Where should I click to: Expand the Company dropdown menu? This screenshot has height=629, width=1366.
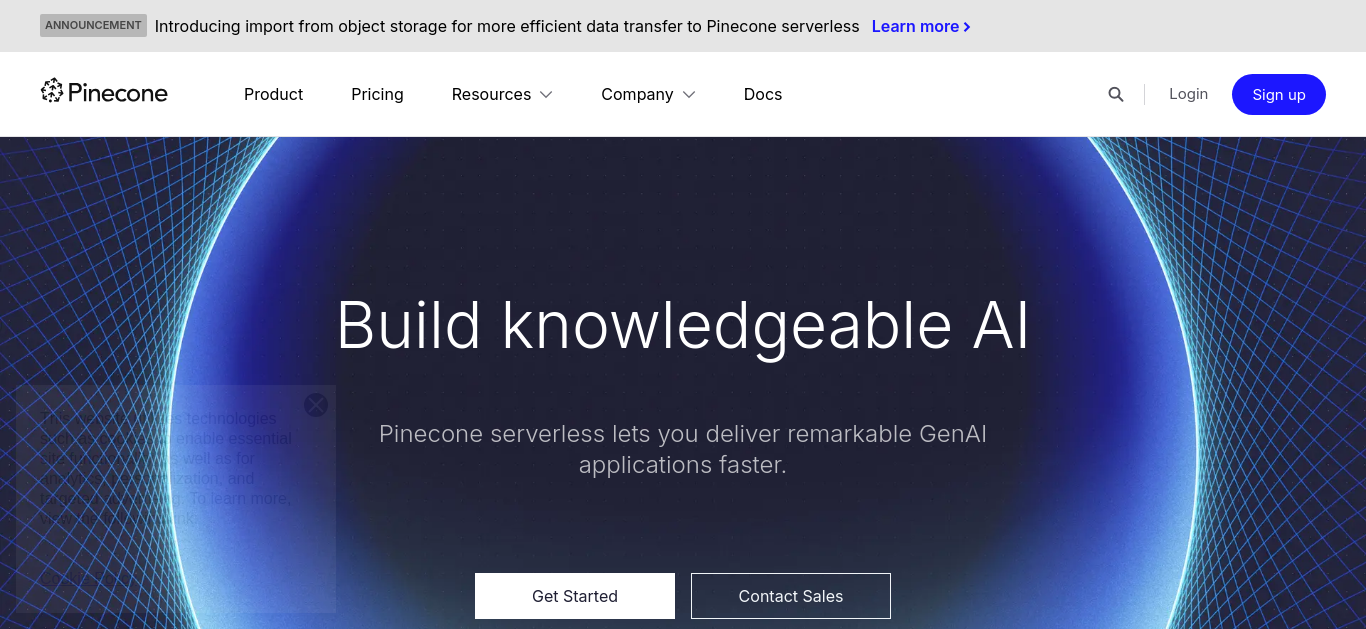(x=648, y=94)
